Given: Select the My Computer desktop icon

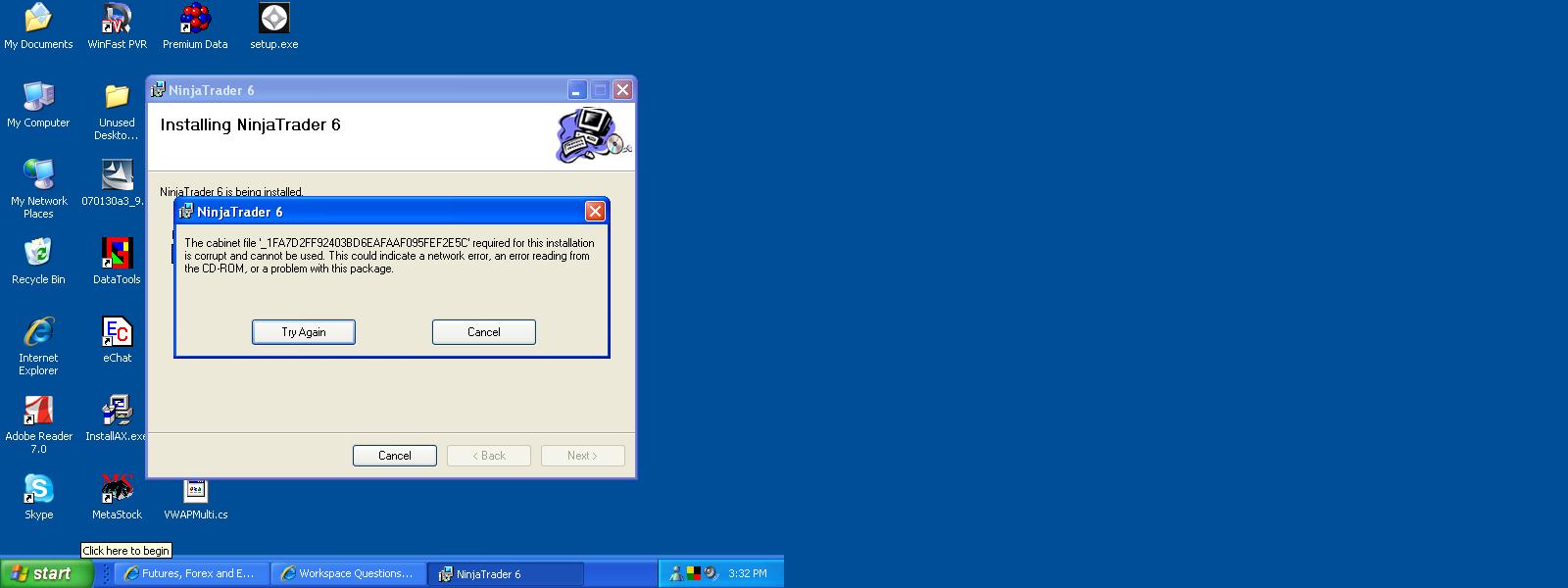Looking at the screenshot, I should (38, 105).
